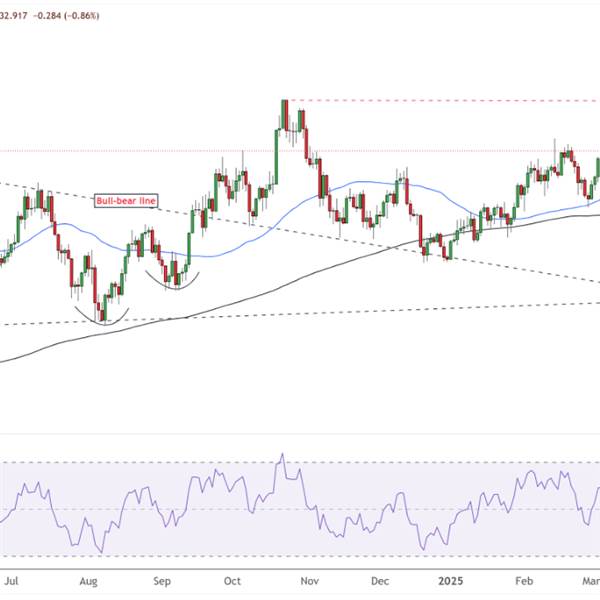Image resolution: width=600 pixels, height=600 pixels.
Task: Select the 'Jul' label on time axis
Action: coord(11,581)
